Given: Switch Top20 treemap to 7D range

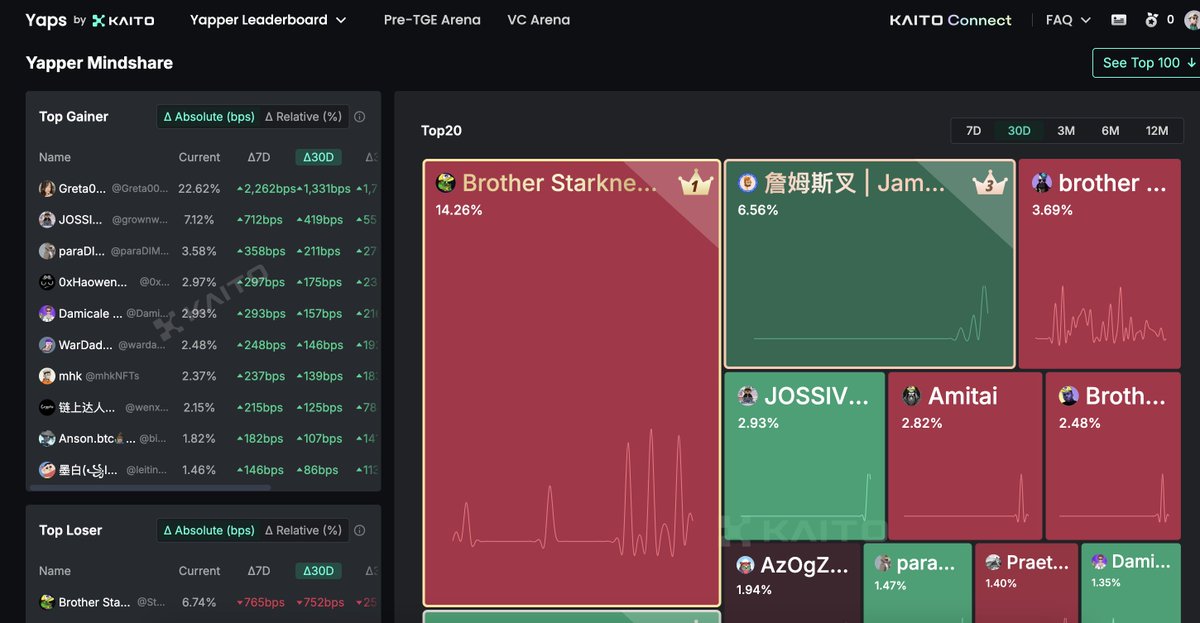Looking at the screenshot, I should 973,131.
